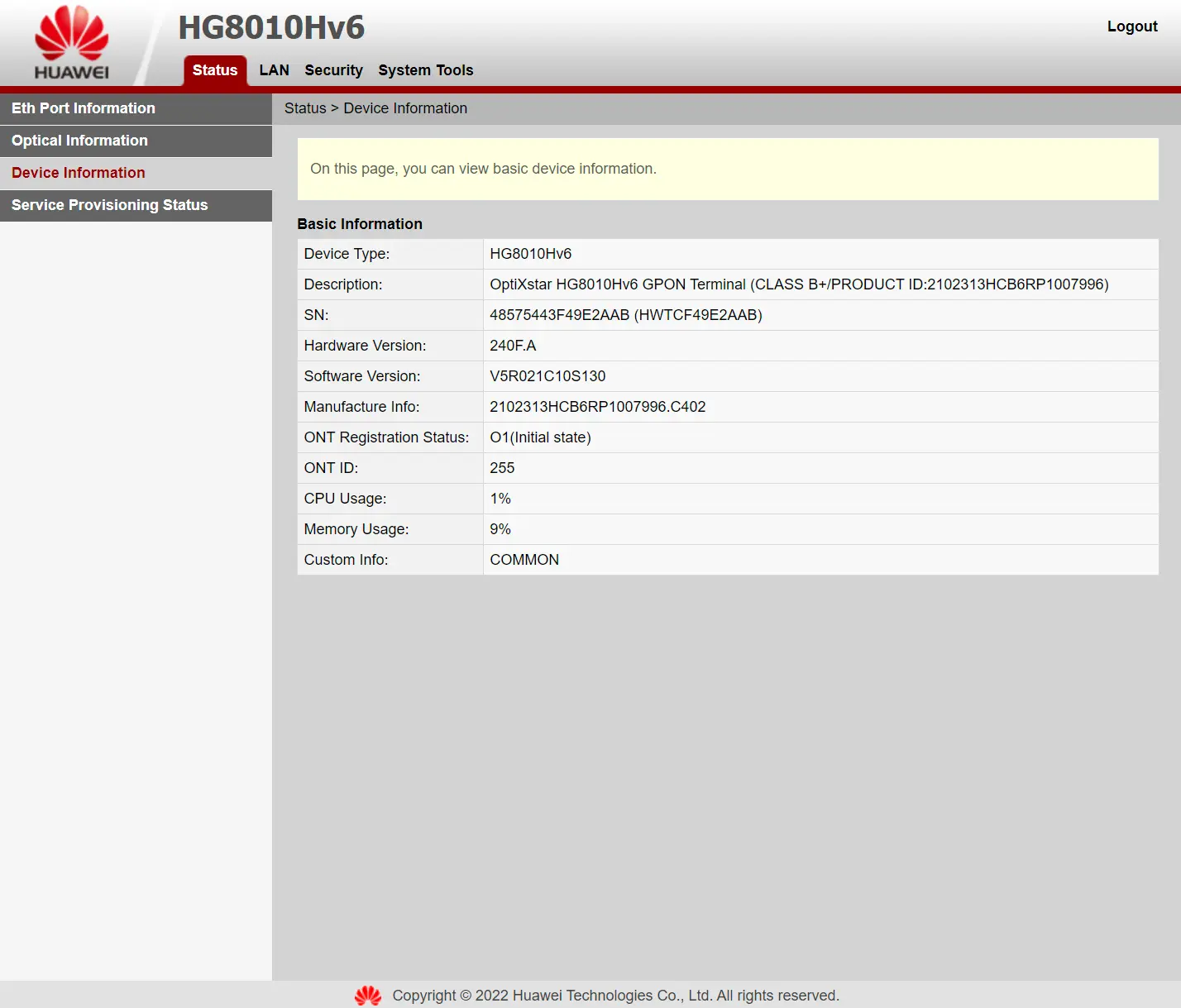Click the small Huawei logo in the footer
This screenshot has height=1008, width=1181.
click(368, 996)
